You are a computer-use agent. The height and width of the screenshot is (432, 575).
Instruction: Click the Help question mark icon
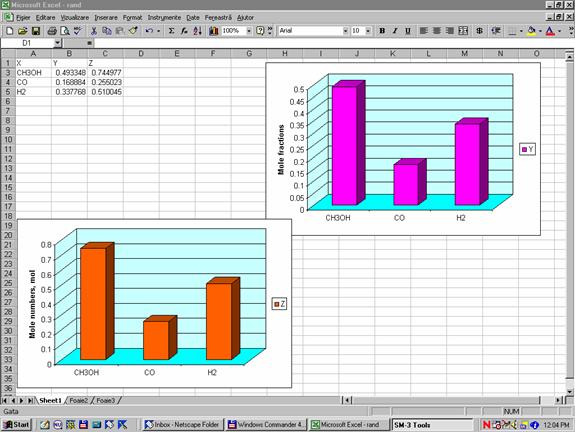pyautogui.click(x=260, y=31)
